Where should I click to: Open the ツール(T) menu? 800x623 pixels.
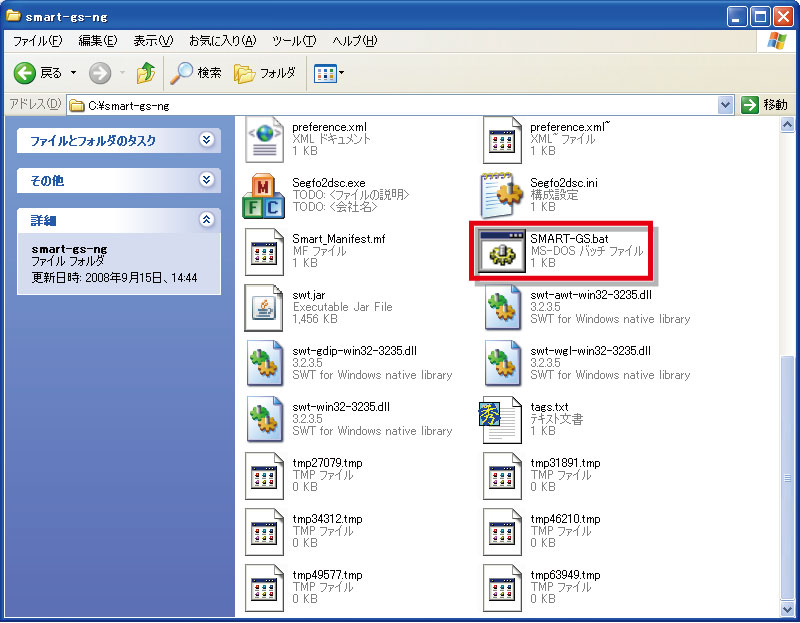point(294,41)
